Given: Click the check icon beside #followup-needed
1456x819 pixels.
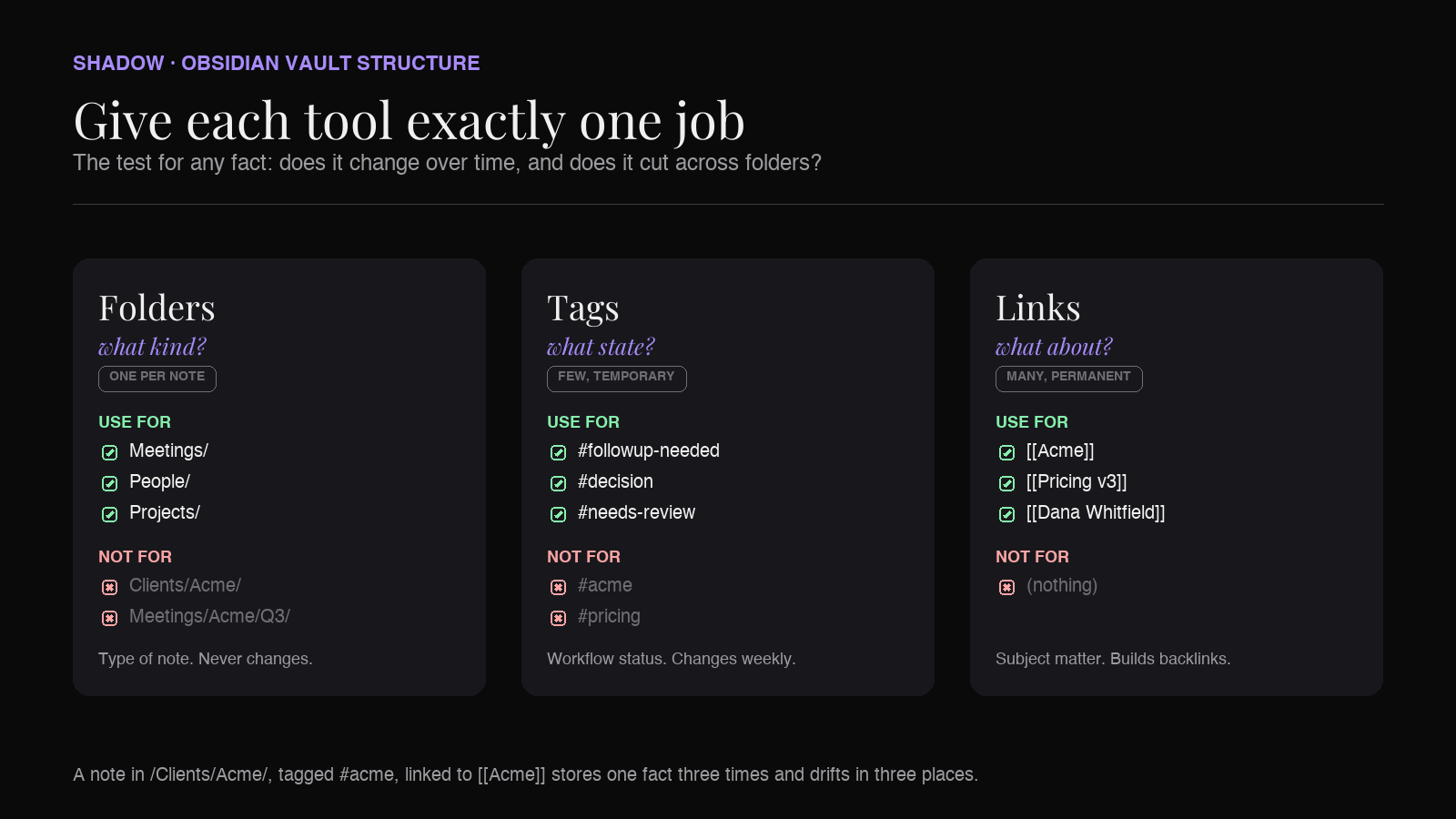Looking at the screenshot, I should 559,452.
